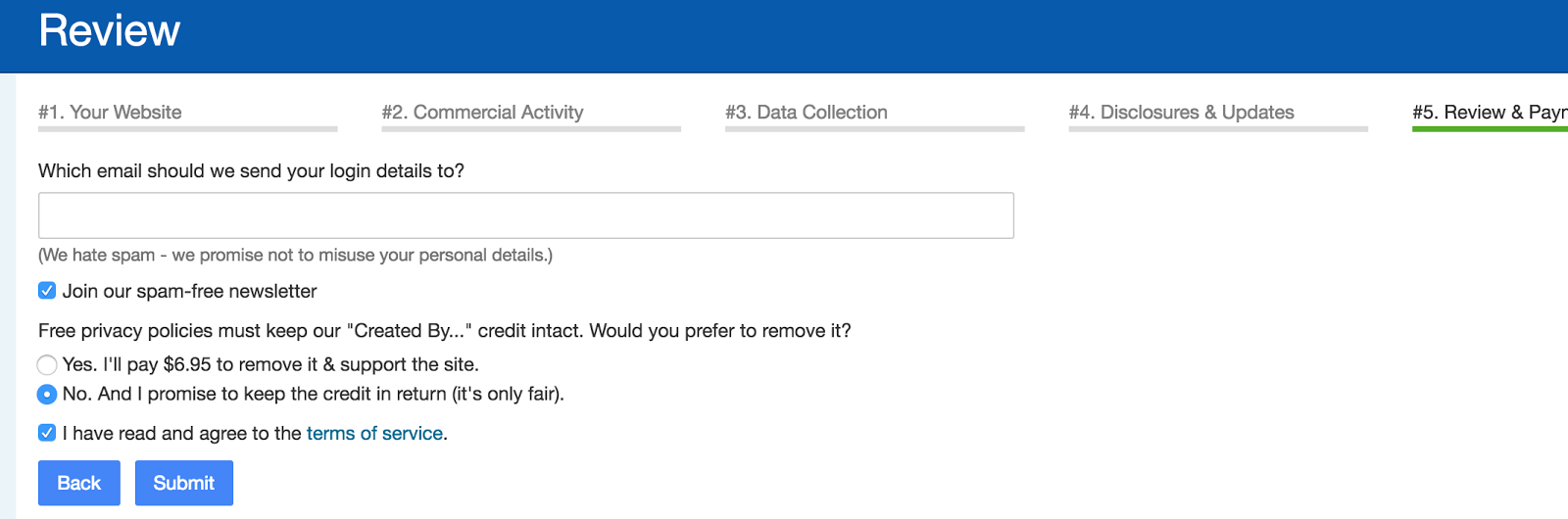The image size is (1568, 519).
Task: Submit the privacy policy form
Action: 183,483
